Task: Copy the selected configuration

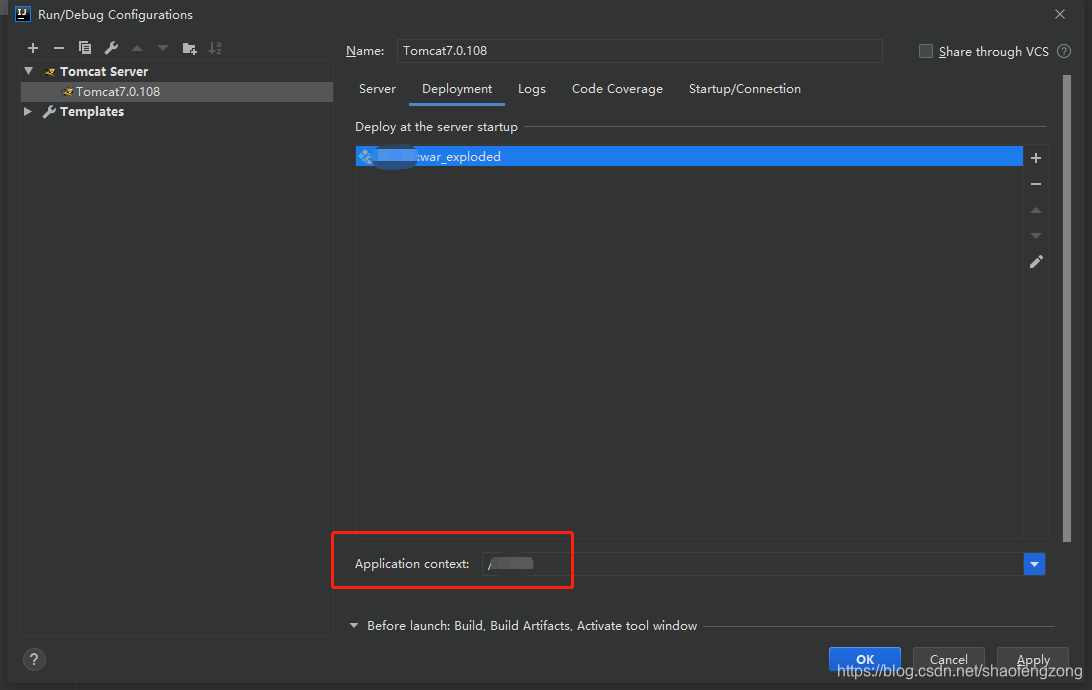Action: 85,48
